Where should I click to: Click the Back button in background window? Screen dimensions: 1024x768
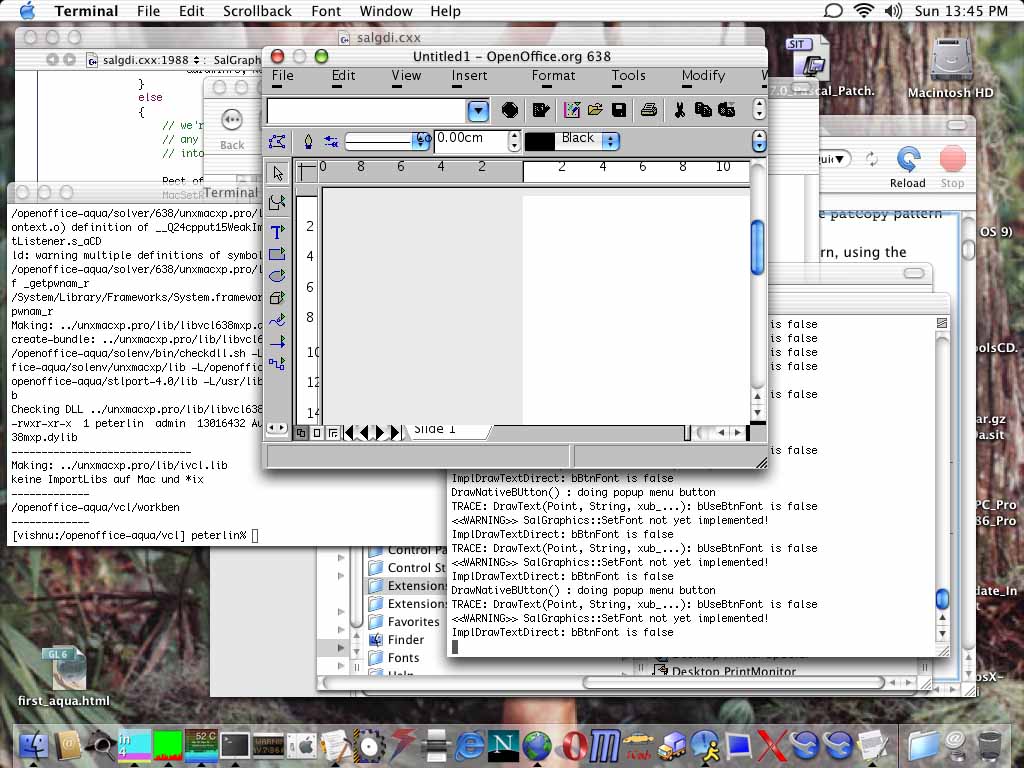pos(232,130)
